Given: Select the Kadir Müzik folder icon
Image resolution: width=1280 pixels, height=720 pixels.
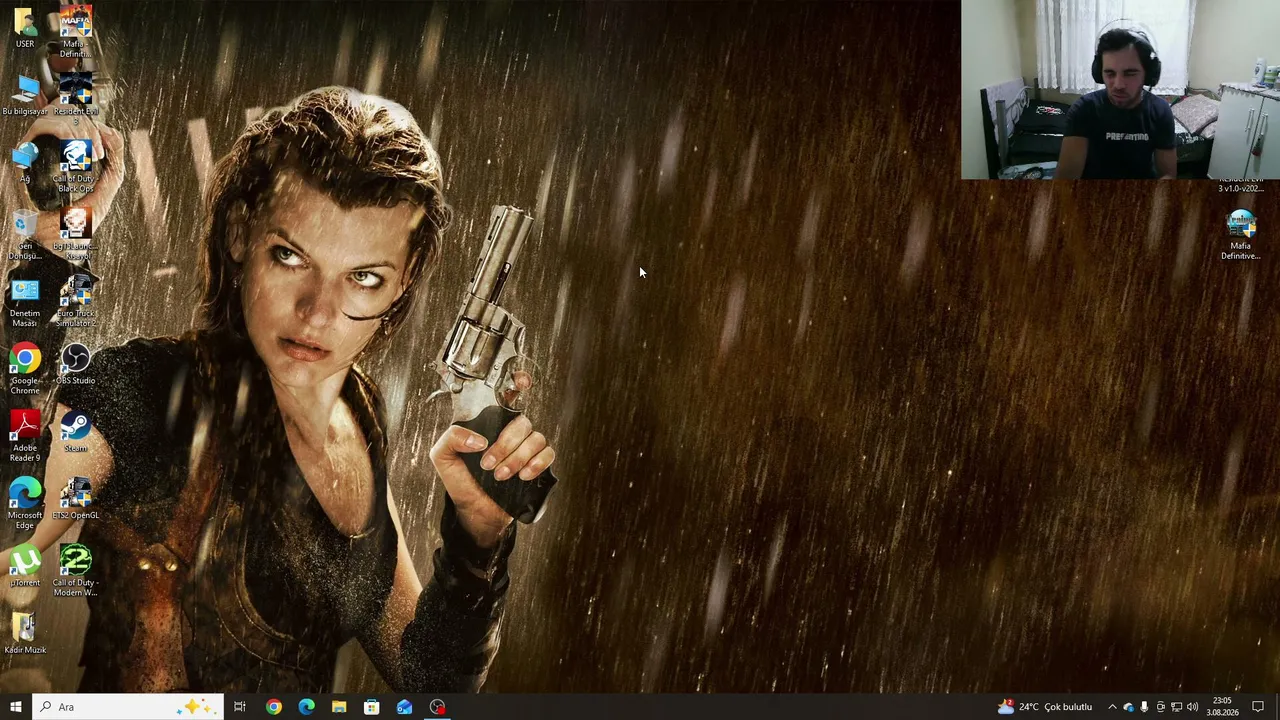Looking at the screenshot, I should (x=25, y=633).
